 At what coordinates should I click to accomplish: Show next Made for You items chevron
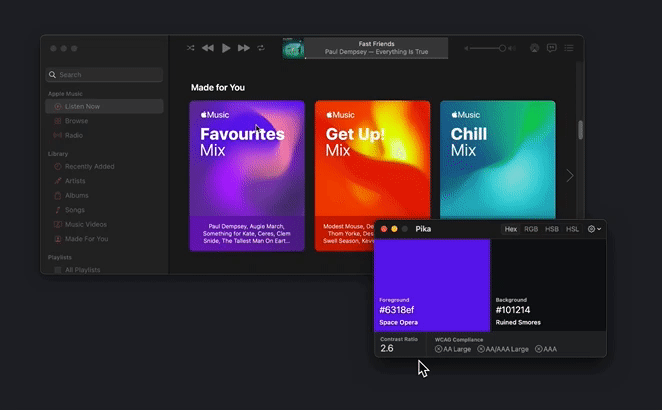click(x=570, y=176)
